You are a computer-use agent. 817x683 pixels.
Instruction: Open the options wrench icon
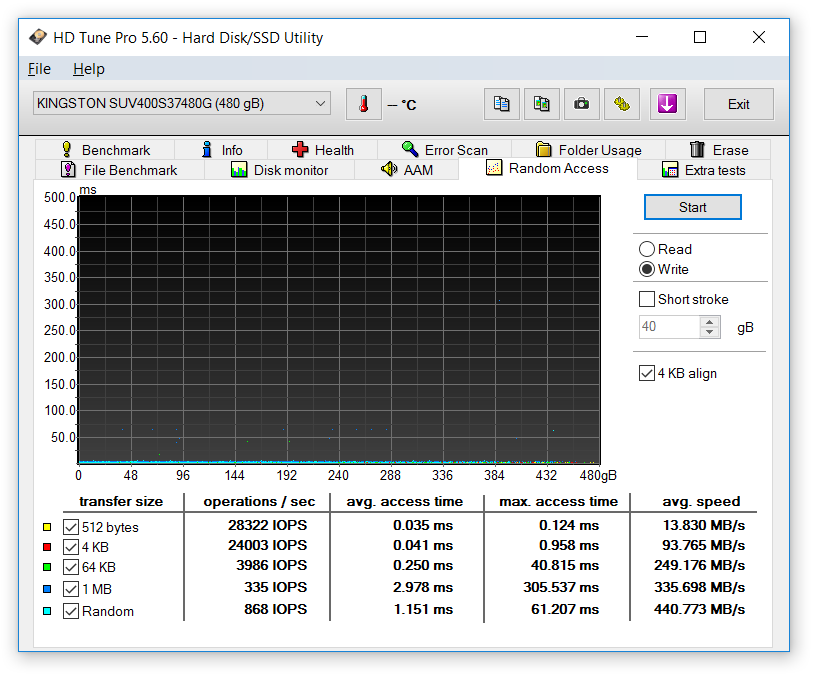pyautogui.click(x=622, y=104)
